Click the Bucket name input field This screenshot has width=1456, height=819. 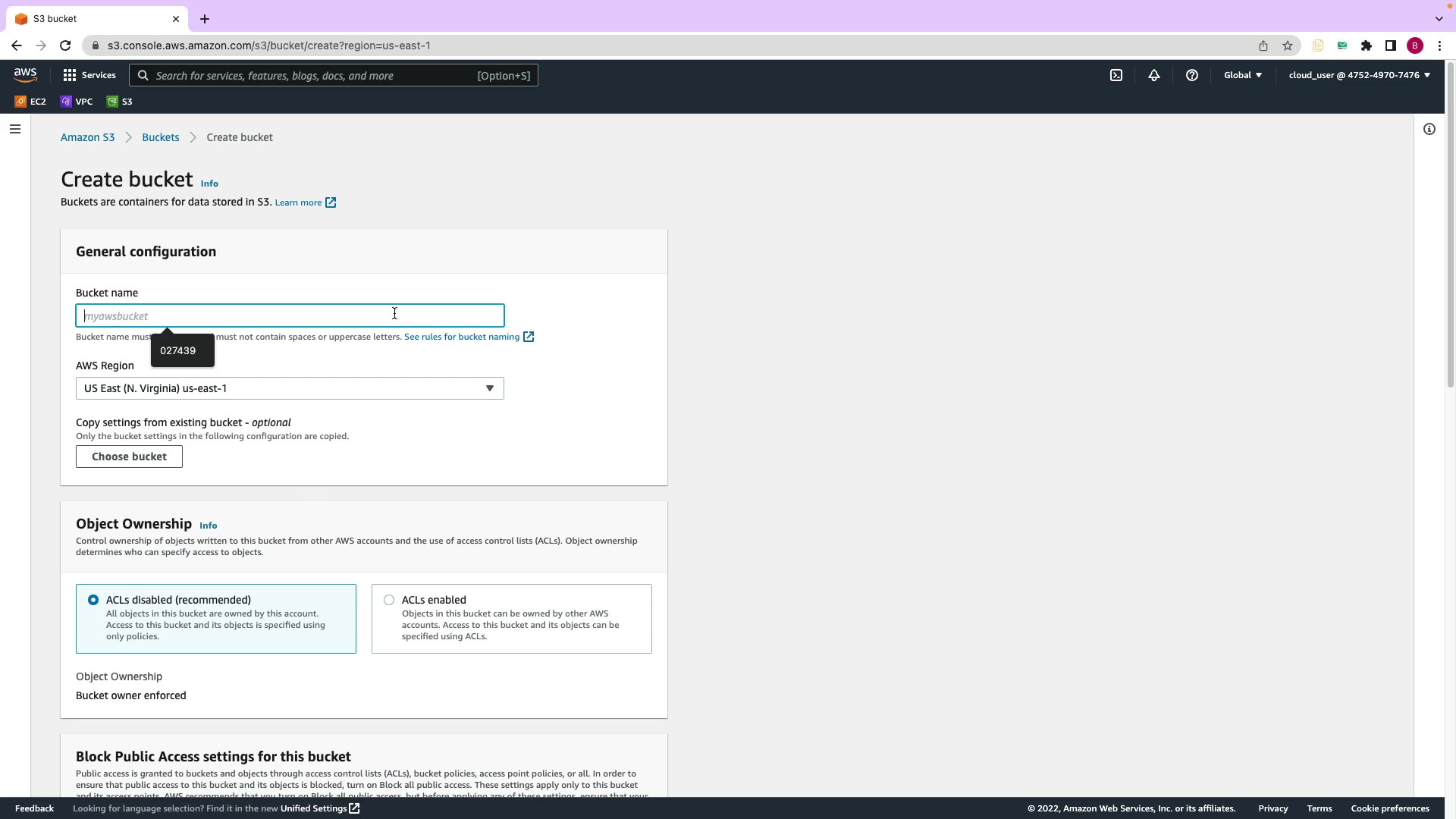point(289,315)
